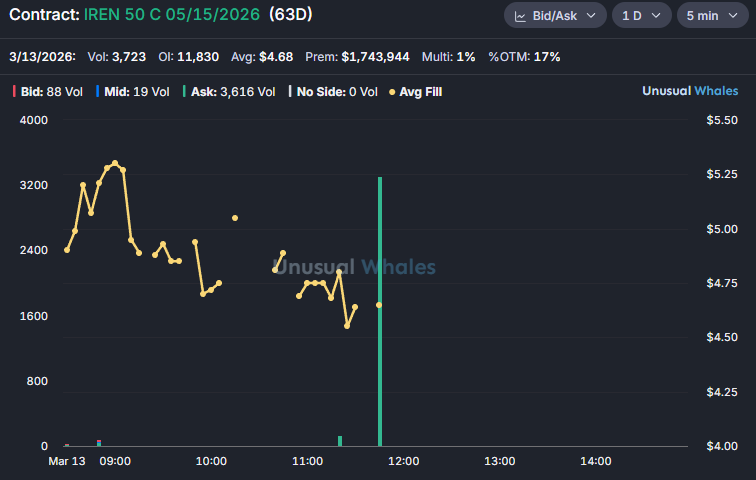The image size is (756, 480).
Task: Click the $5.25 price axis label
Action: [722, 174]
